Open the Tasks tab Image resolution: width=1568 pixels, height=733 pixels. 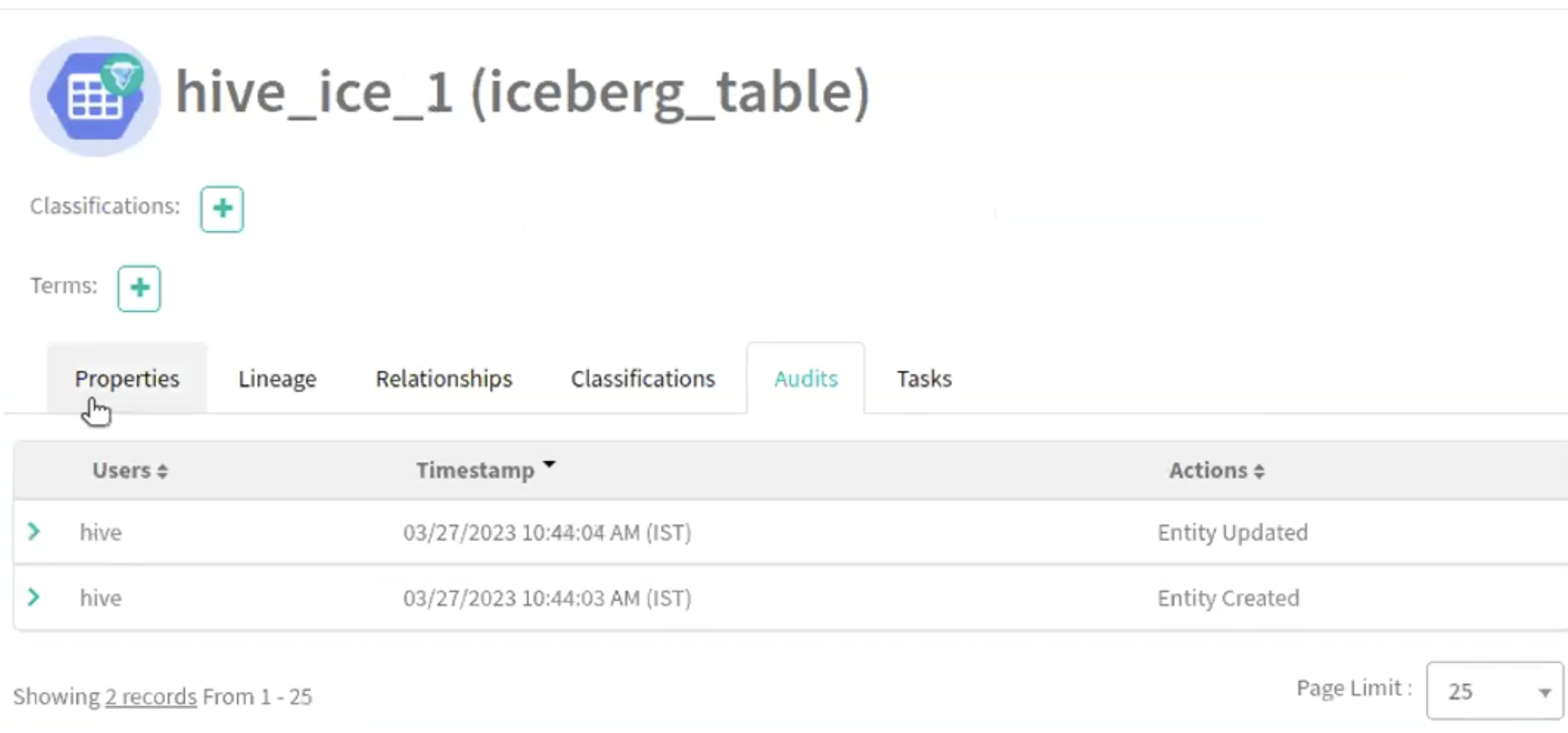tap(924, 379)
